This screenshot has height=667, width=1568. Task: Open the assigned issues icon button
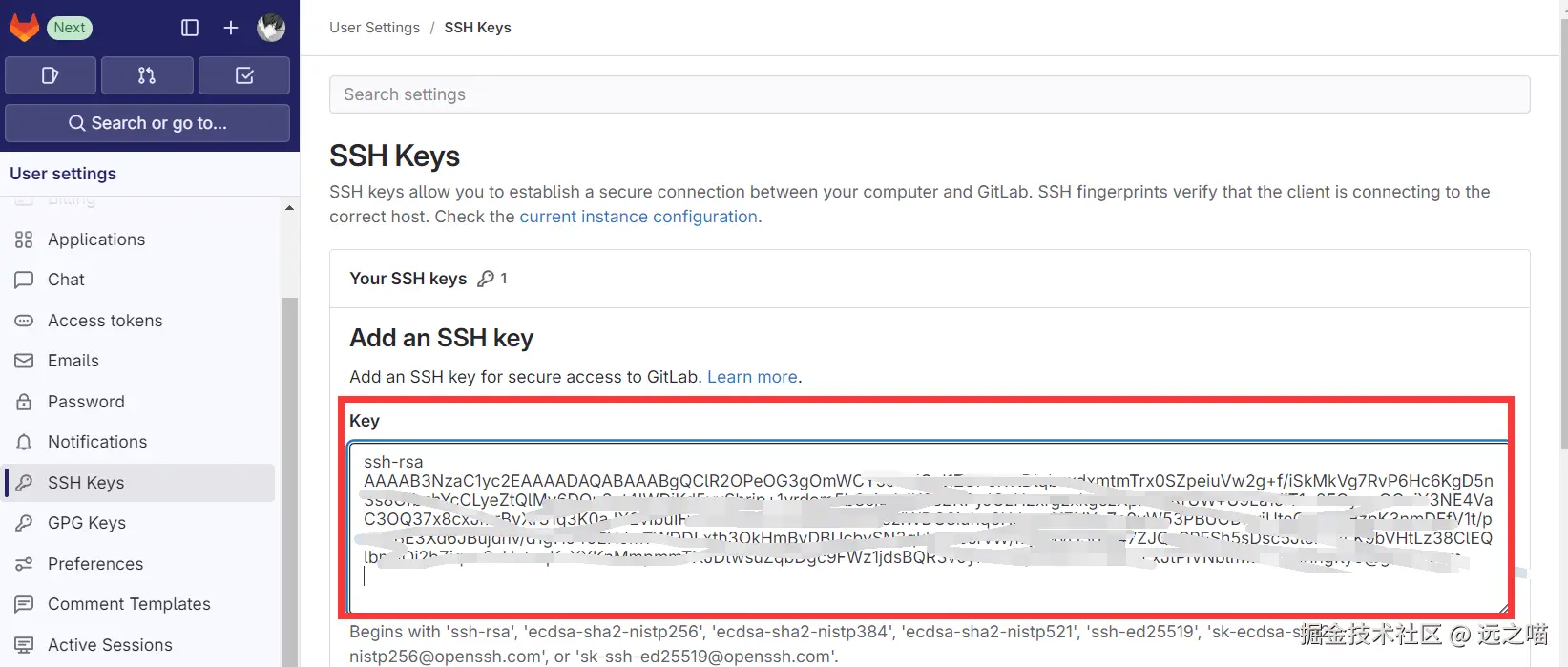click(x=51, y=75)
